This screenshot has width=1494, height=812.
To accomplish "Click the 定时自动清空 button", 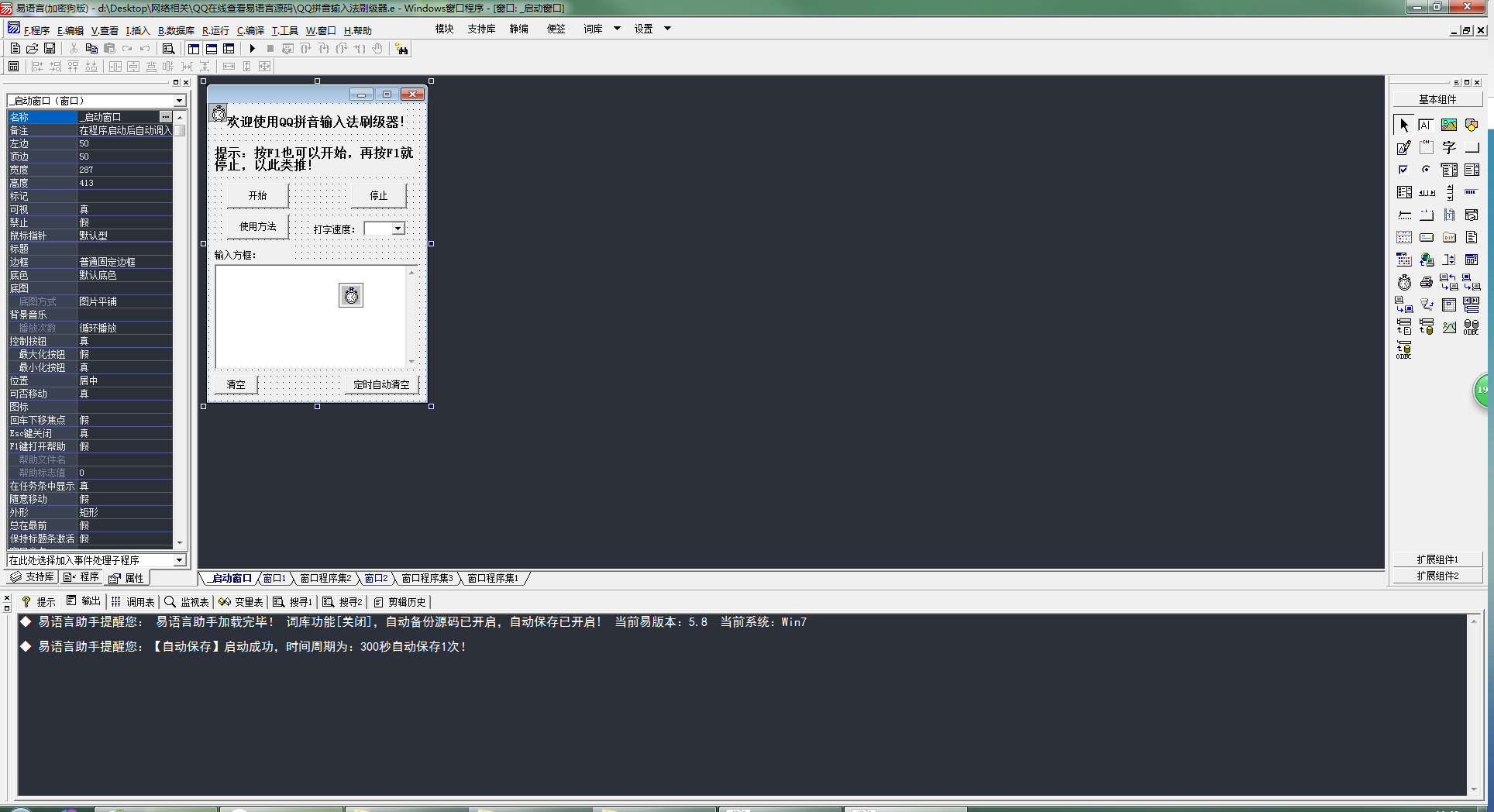I will pyautogui.click(x=381, y=385).
